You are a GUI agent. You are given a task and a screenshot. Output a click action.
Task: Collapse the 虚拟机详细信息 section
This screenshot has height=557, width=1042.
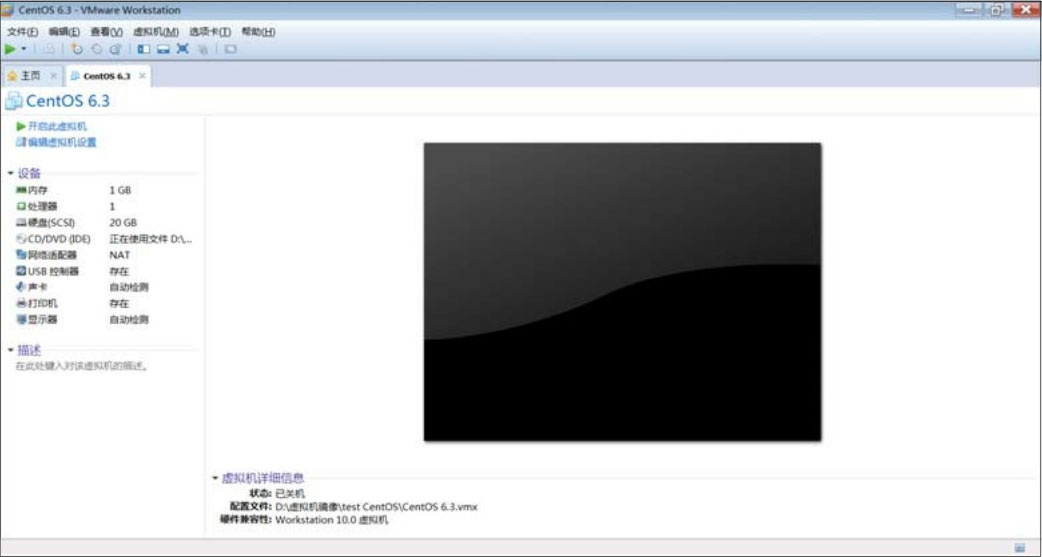point(215,478)
